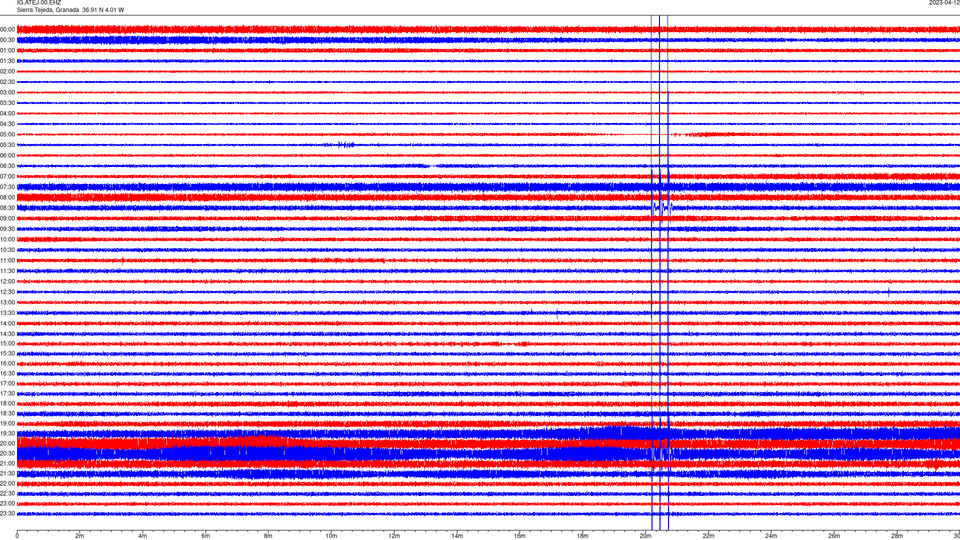The image size is (960, 540).
Task: Select the 11:00 time label
Action: click(x=7, y=260)
